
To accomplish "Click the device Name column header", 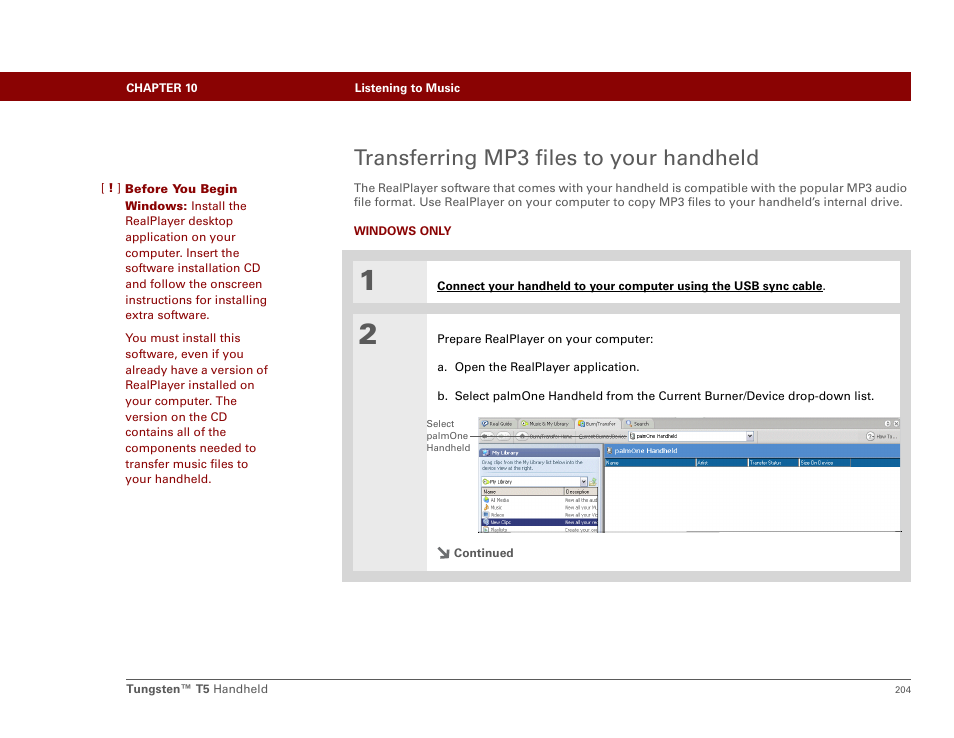I will 650,463.
